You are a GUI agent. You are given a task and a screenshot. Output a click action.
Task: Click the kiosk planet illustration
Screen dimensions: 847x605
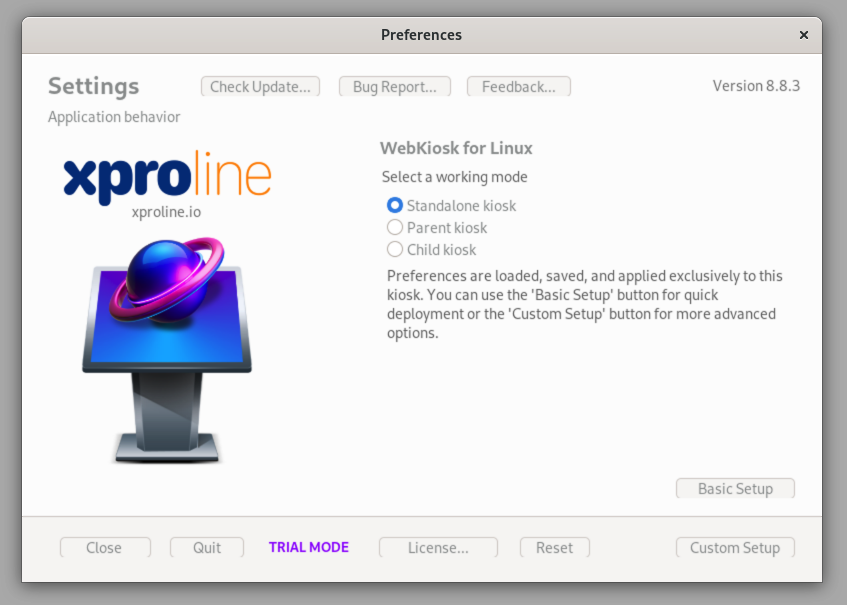tap(167, 350)
